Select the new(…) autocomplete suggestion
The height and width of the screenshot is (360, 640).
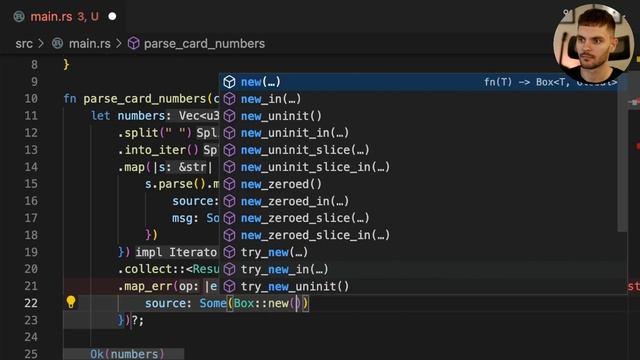pyautogui.click(x=420, y=82)
